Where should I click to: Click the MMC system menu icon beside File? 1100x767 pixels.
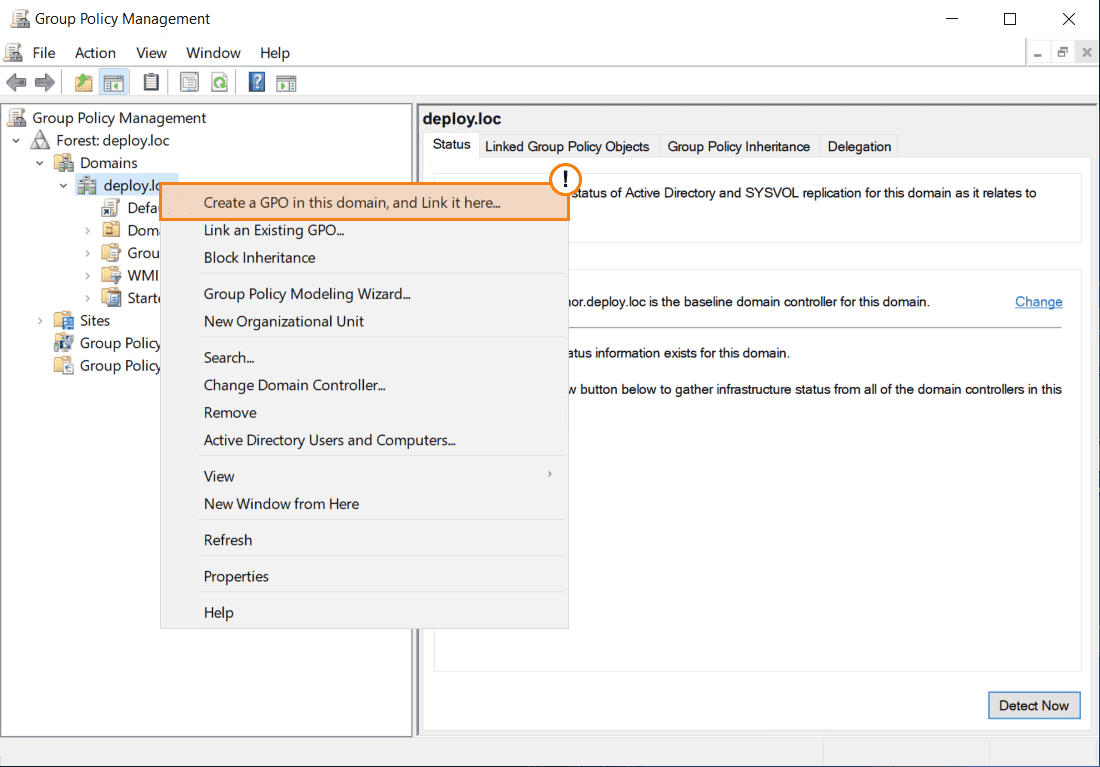coord(13,53)
